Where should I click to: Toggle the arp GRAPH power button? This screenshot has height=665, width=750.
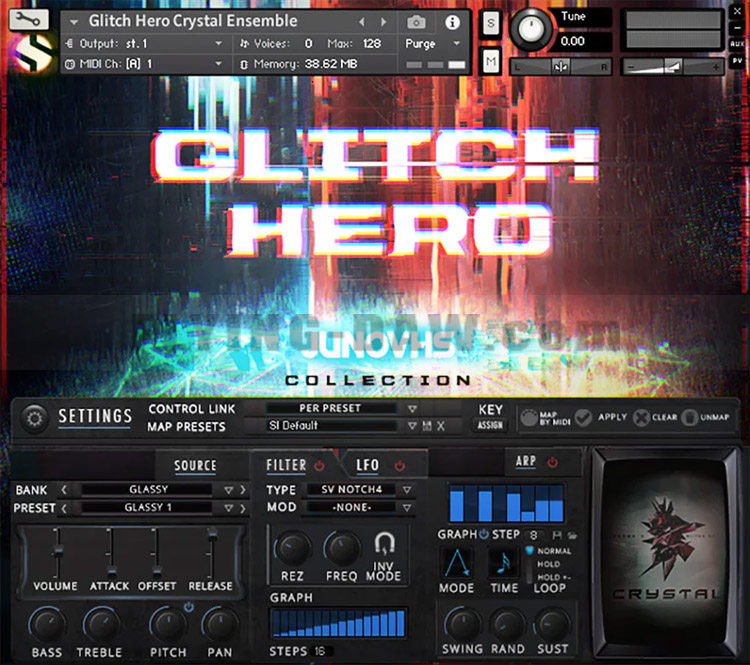pos(484,534)
